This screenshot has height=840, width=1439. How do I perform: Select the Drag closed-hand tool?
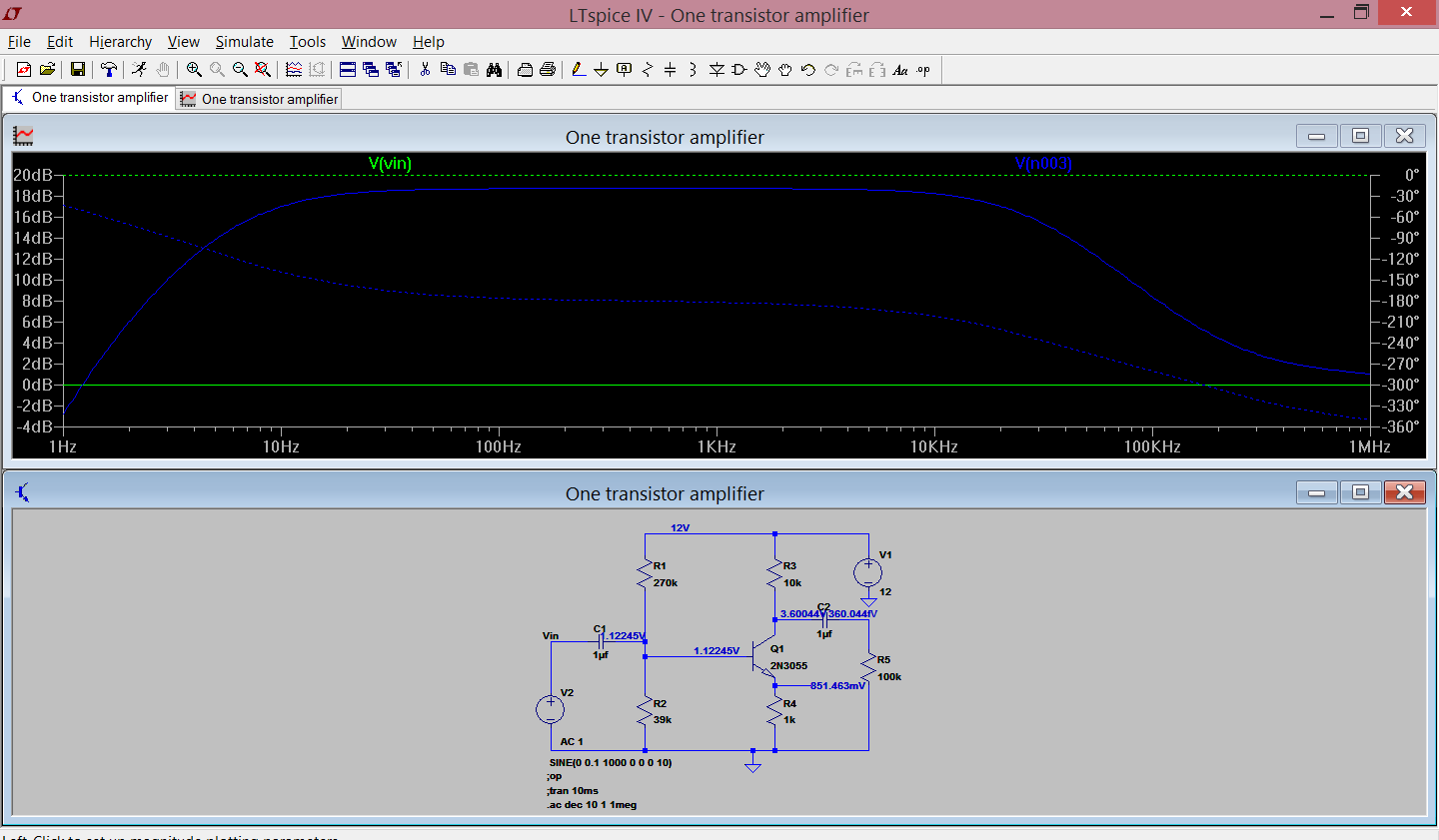pos(785,69)
